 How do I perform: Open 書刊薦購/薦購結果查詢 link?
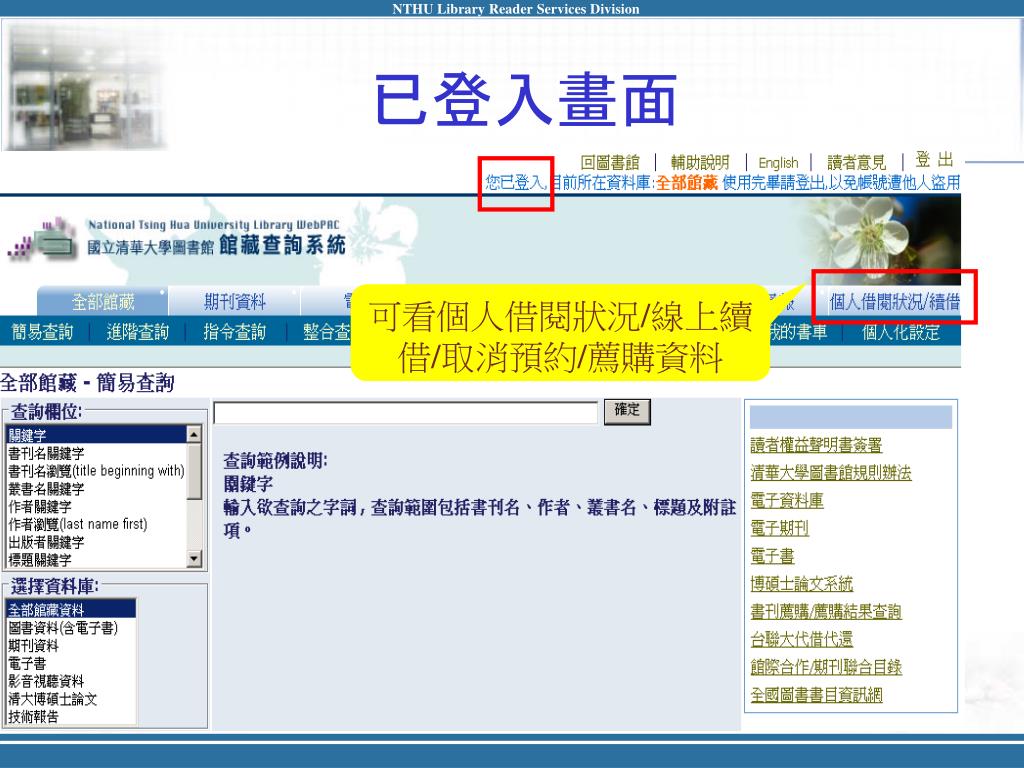(826, 612)
